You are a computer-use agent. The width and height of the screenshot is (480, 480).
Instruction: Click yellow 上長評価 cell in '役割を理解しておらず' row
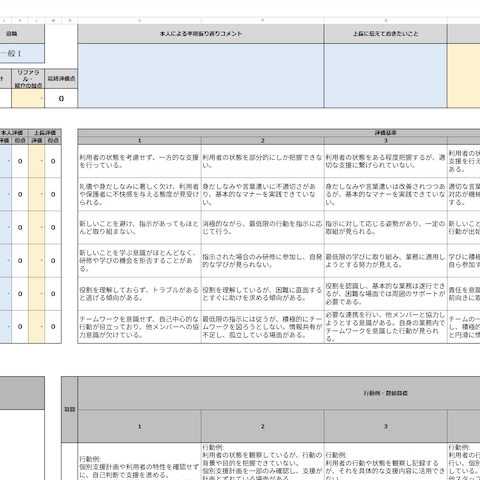point(37,294)
